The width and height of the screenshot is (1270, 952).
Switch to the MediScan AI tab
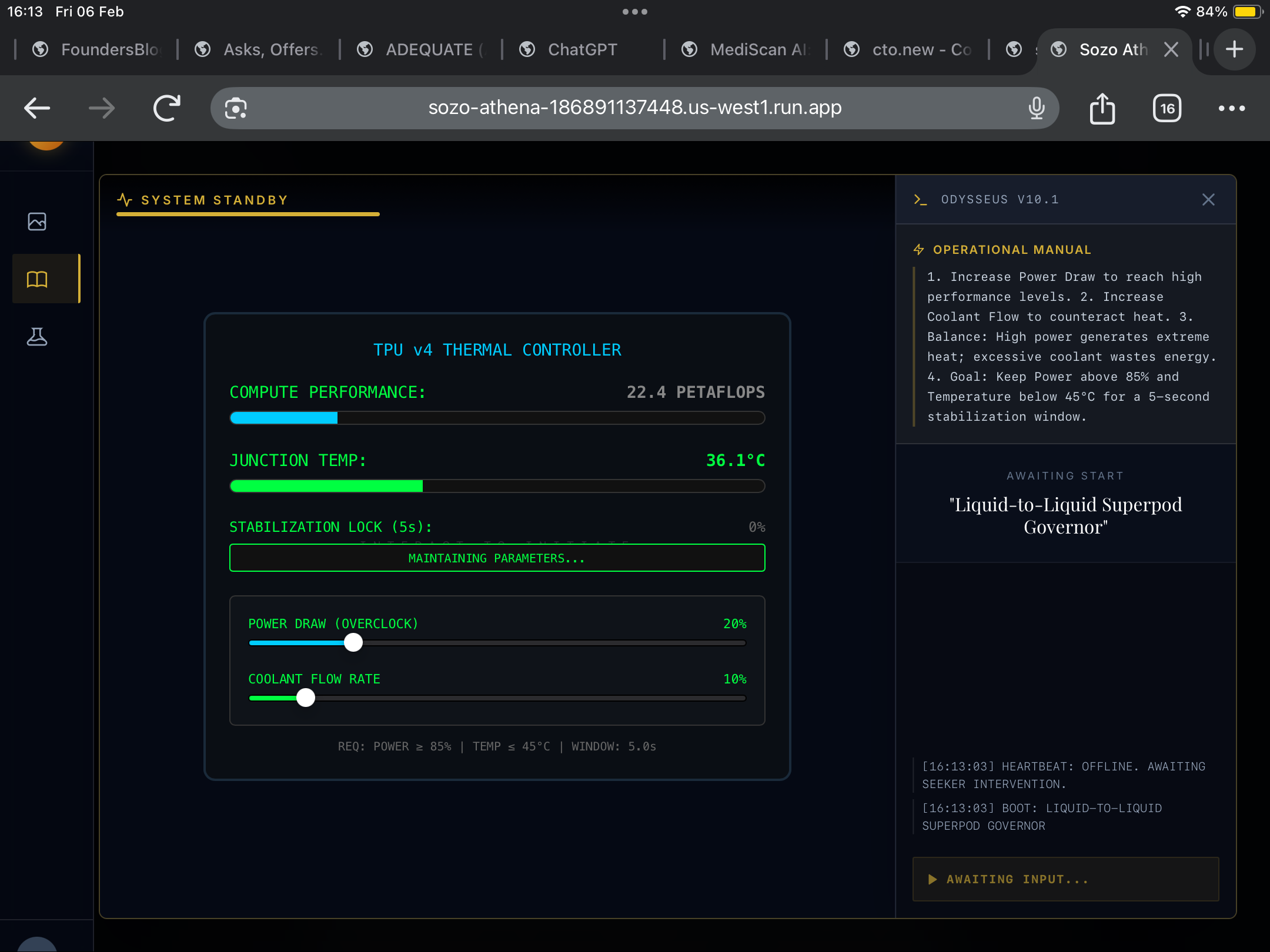tap(758, 49)
